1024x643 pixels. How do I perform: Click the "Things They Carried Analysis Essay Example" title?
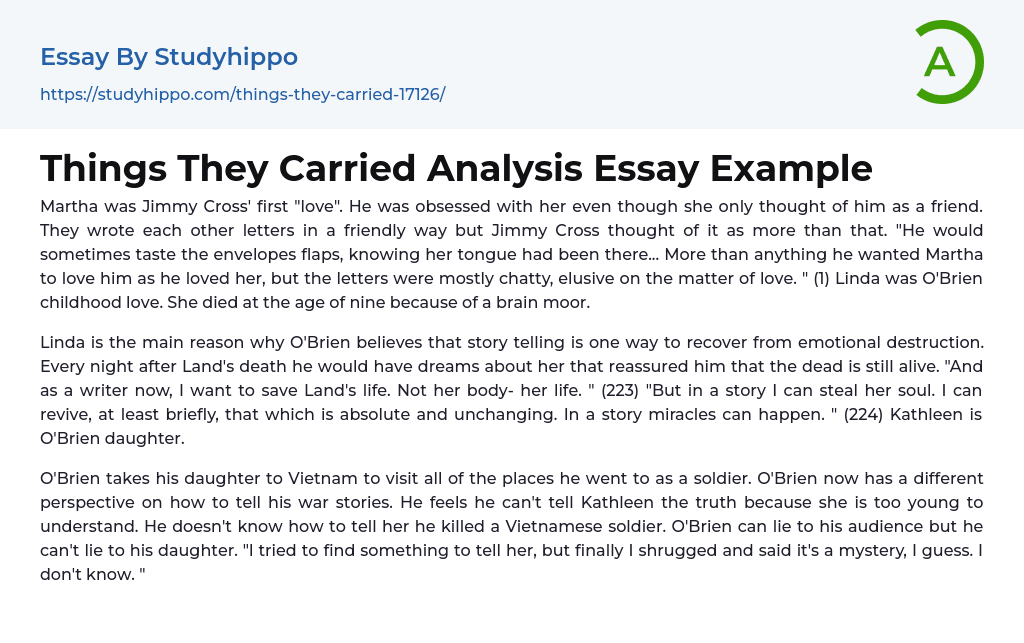(456, 168)
